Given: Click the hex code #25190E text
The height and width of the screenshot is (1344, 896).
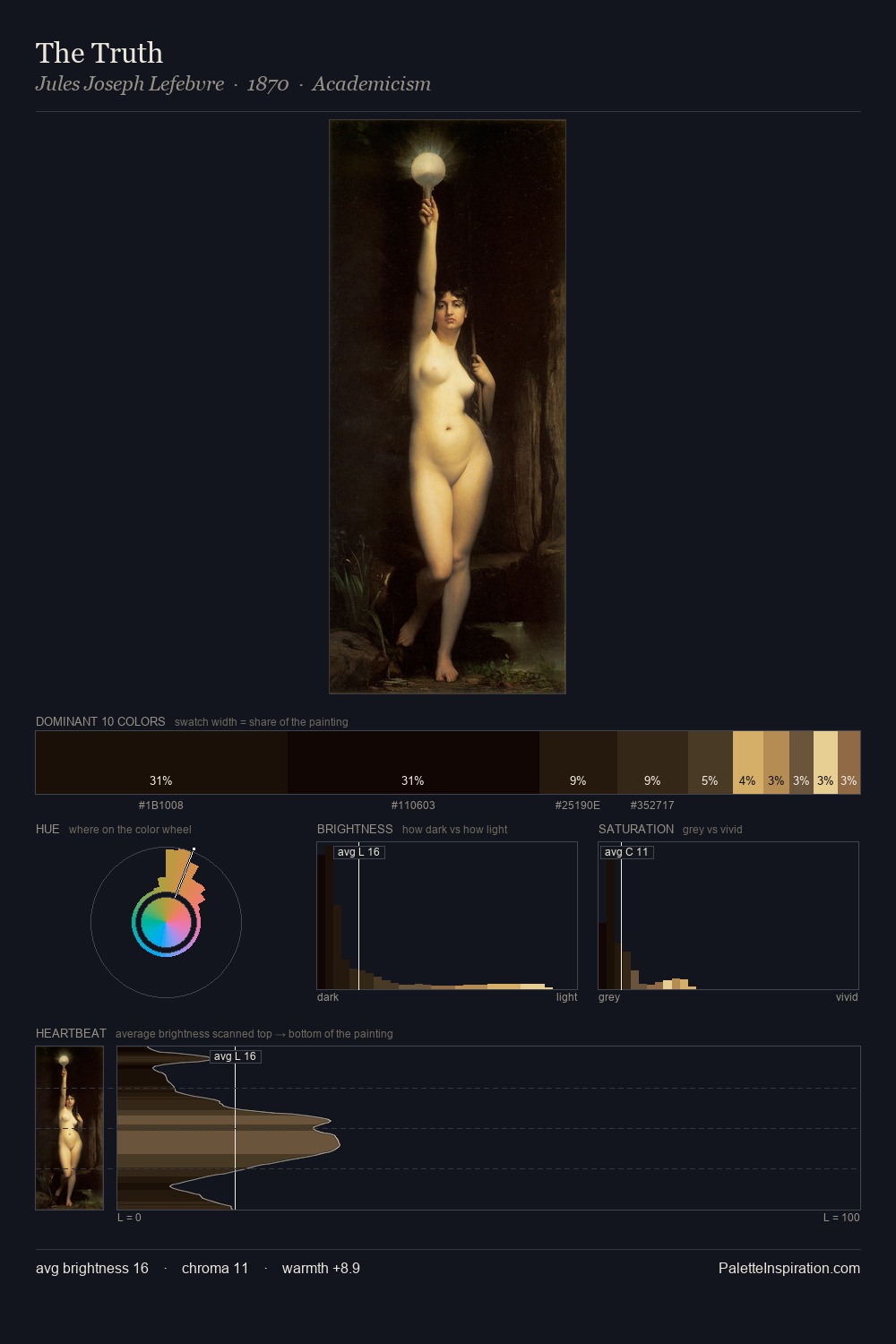Looking at the screenshot, I should [578, 806].
